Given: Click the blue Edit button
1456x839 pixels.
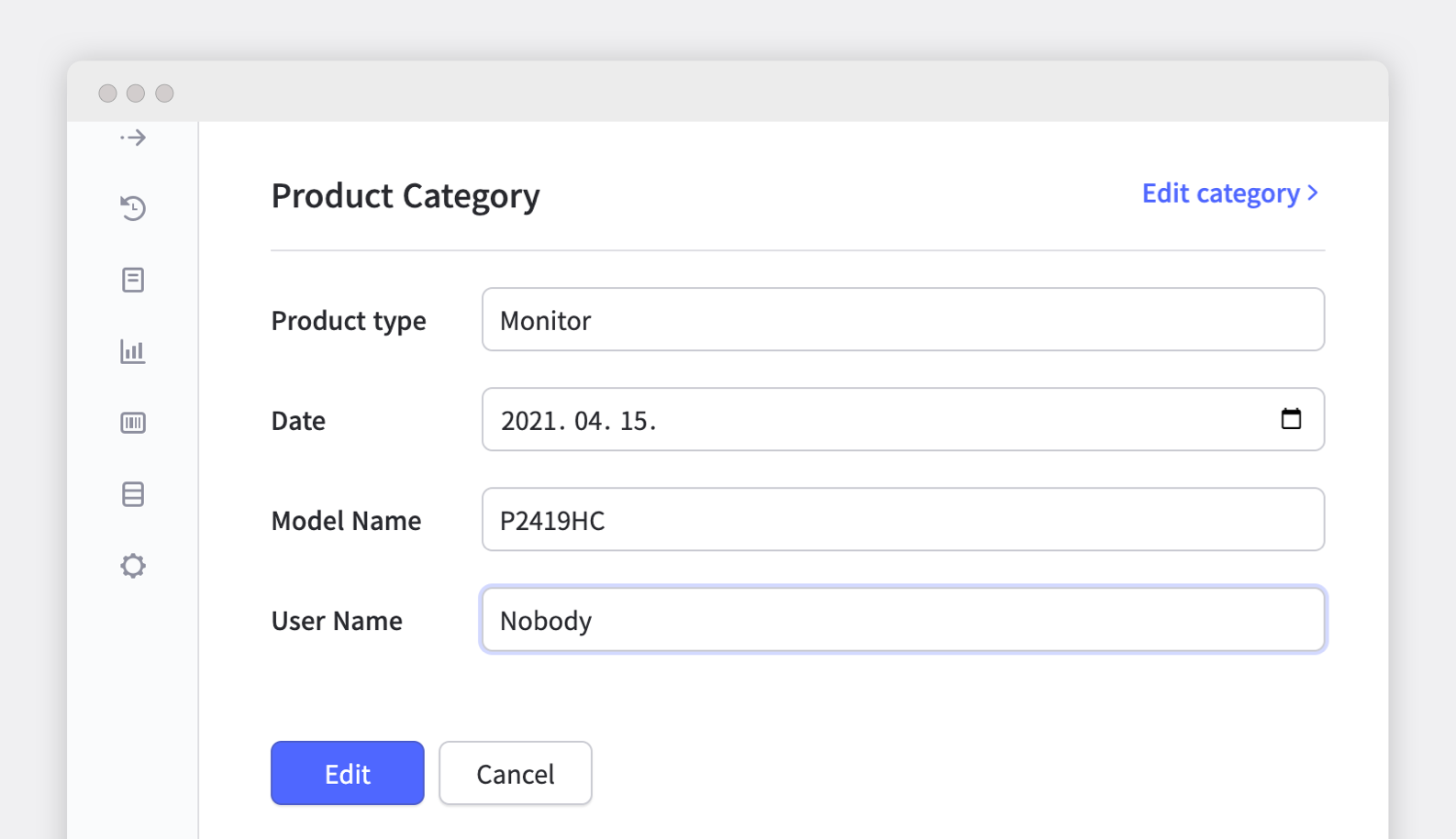Looking at the screenshot, I should click(348, 773).
